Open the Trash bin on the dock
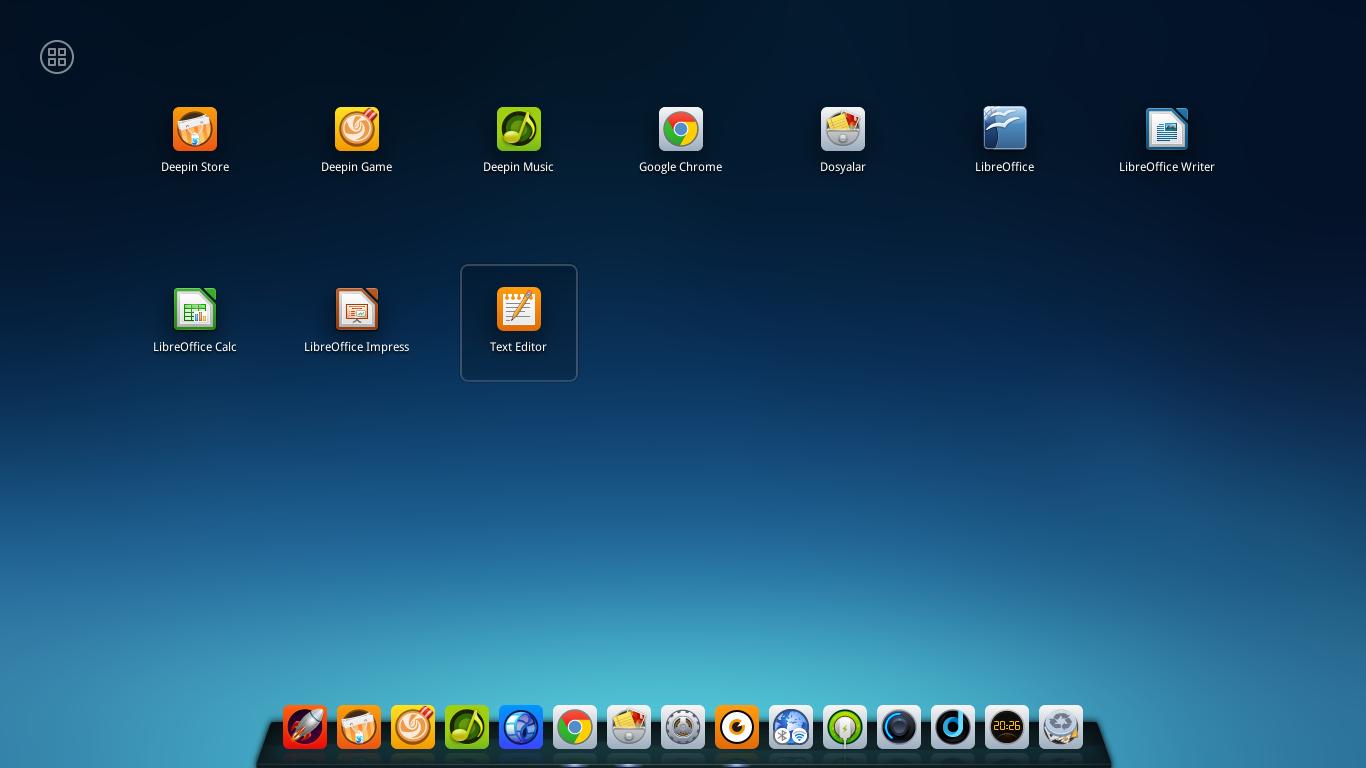Screen dimensions: 1366x768 click(1061, 727)
